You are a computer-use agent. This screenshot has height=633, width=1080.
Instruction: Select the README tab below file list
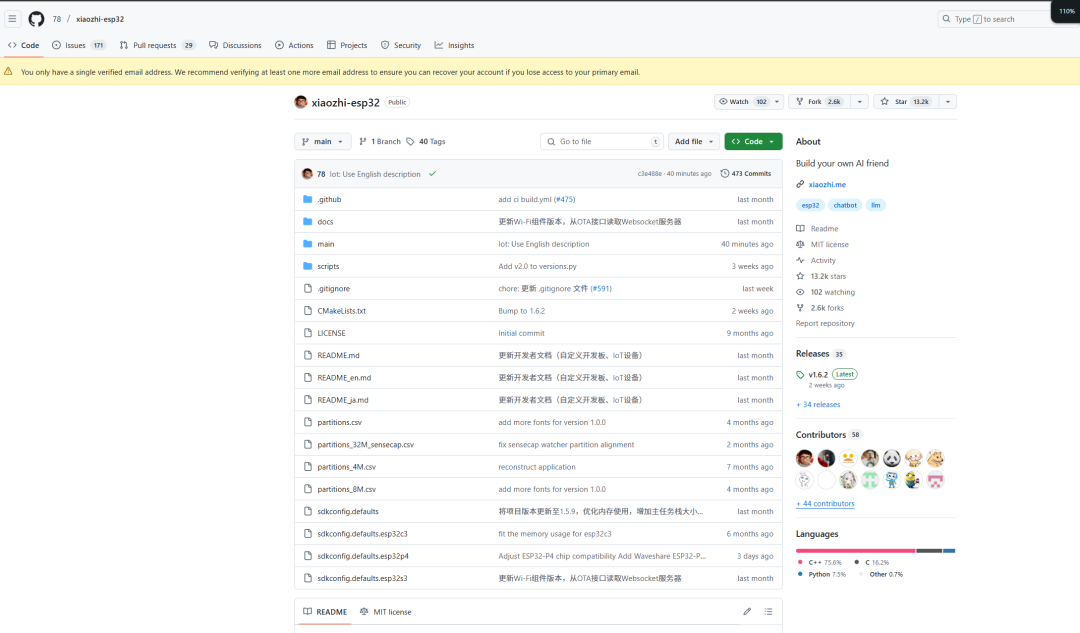[x=324, y=612]
